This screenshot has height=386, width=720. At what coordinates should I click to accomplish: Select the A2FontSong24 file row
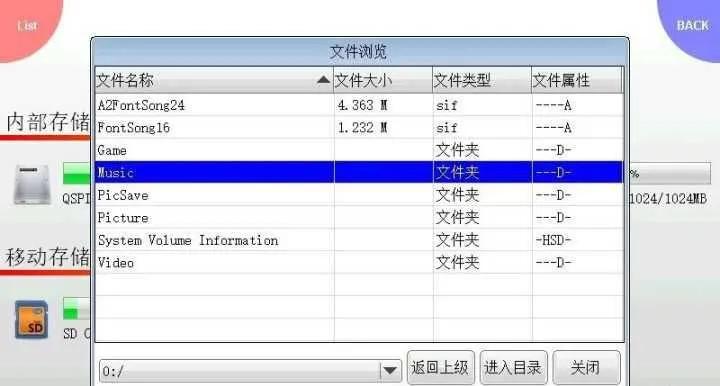pos(359,105)
